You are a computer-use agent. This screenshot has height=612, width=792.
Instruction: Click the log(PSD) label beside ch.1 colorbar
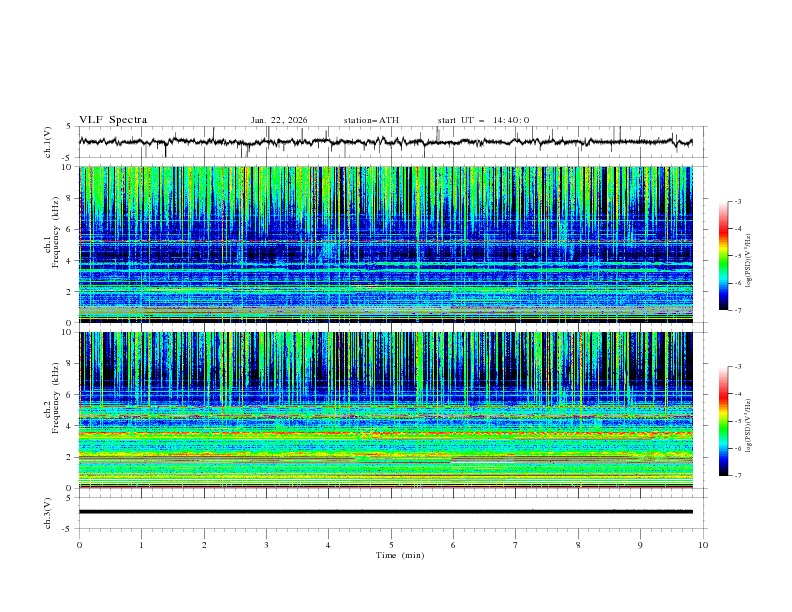coord(749,261)
